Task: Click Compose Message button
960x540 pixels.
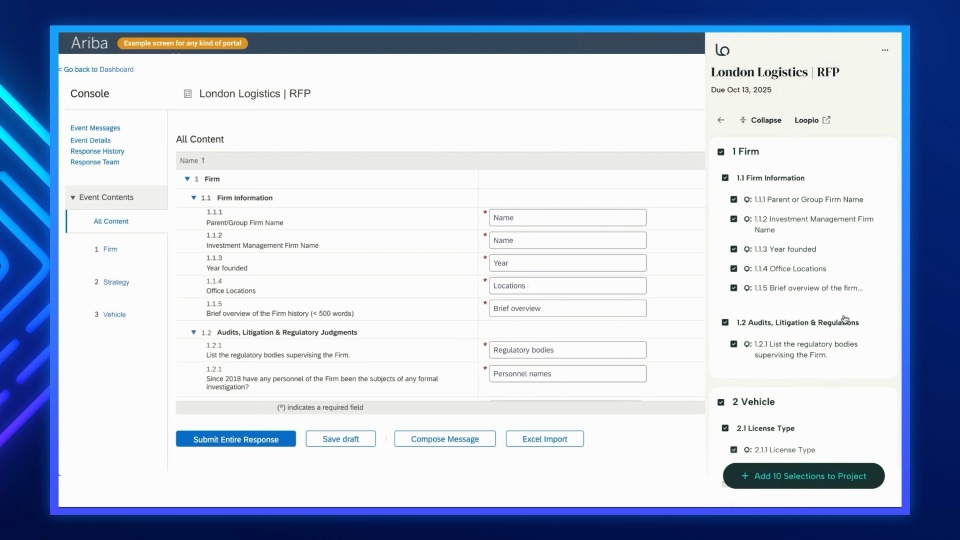Action: pos(444,439)
